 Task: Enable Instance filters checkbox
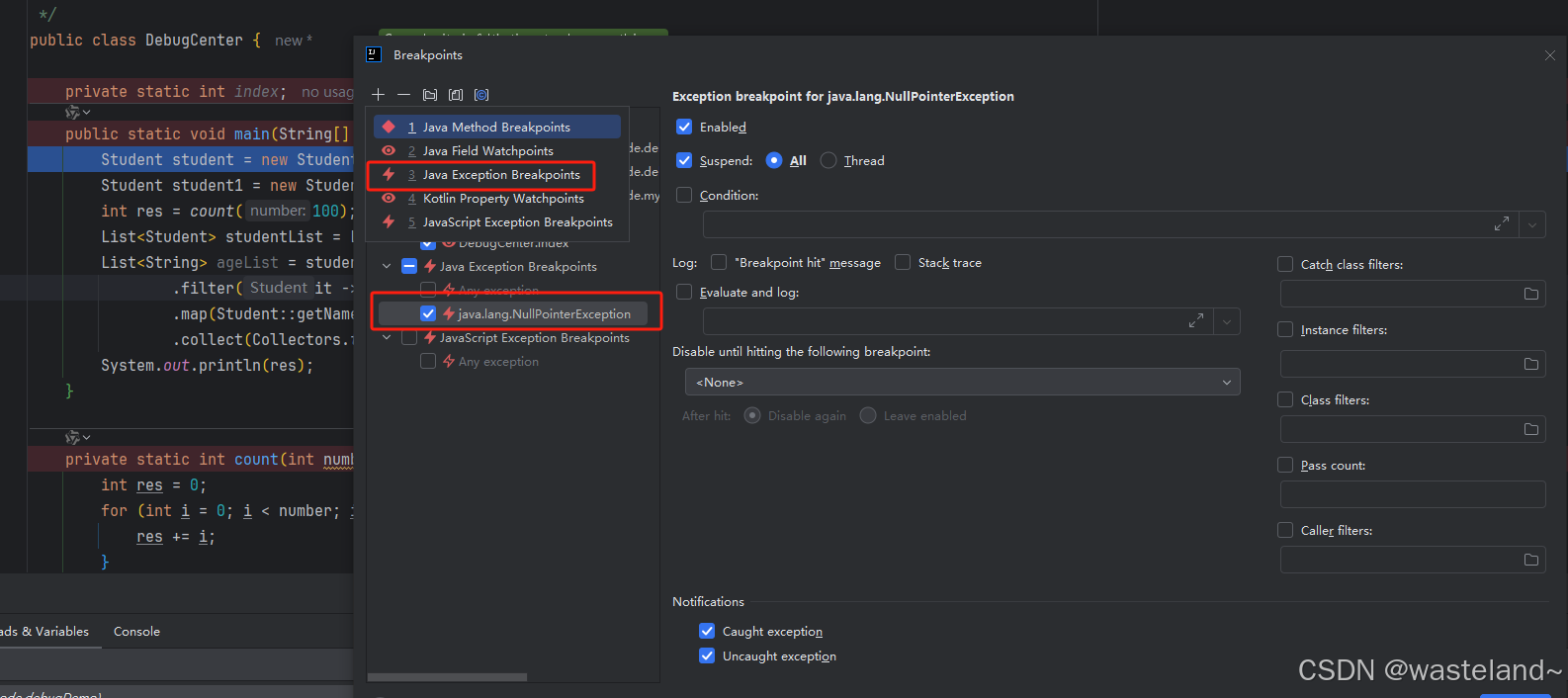click(1285, 329)
